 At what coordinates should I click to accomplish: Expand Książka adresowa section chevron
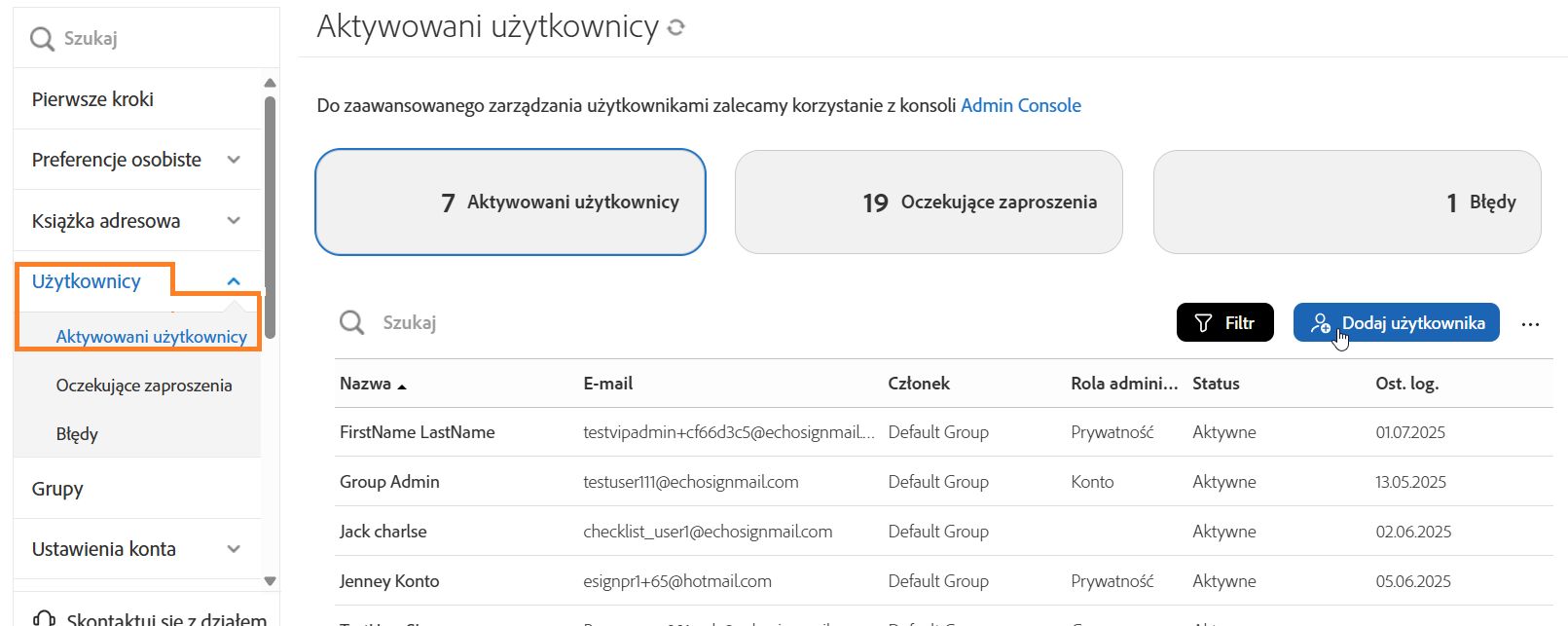(x=234, y=221)
